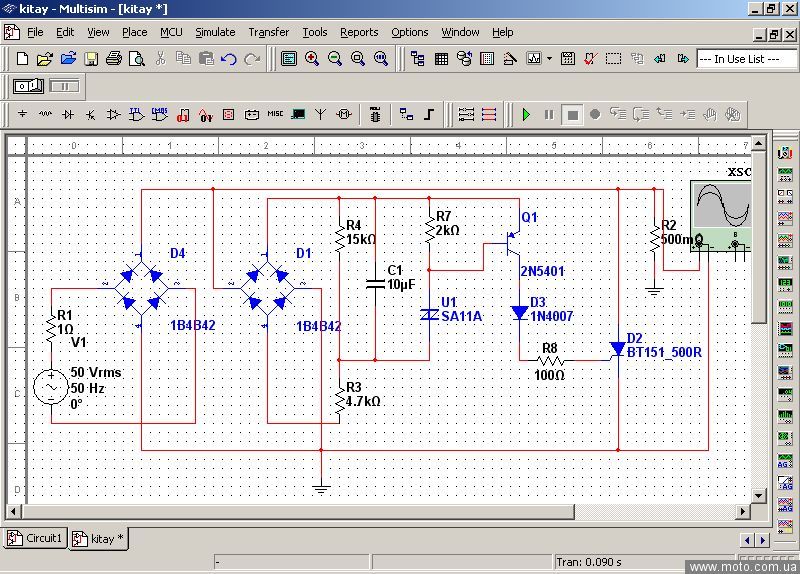The width and height of the screenshot is (800, 574).
Task: Place a ground/source component from toolbar
Action: click(x=22, y=115)
